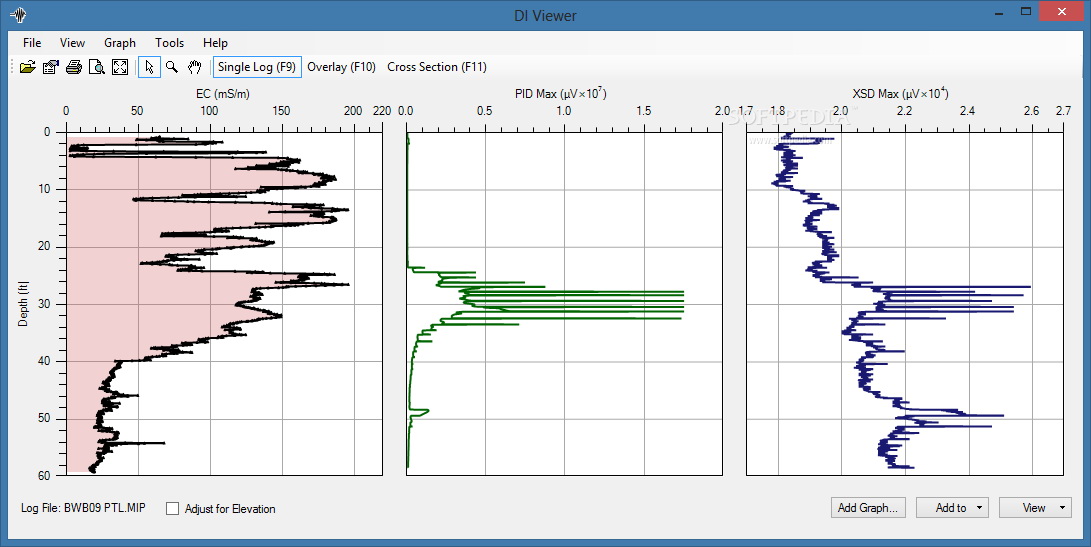Select the magnifier zoom tool

[x=172, y=67]
